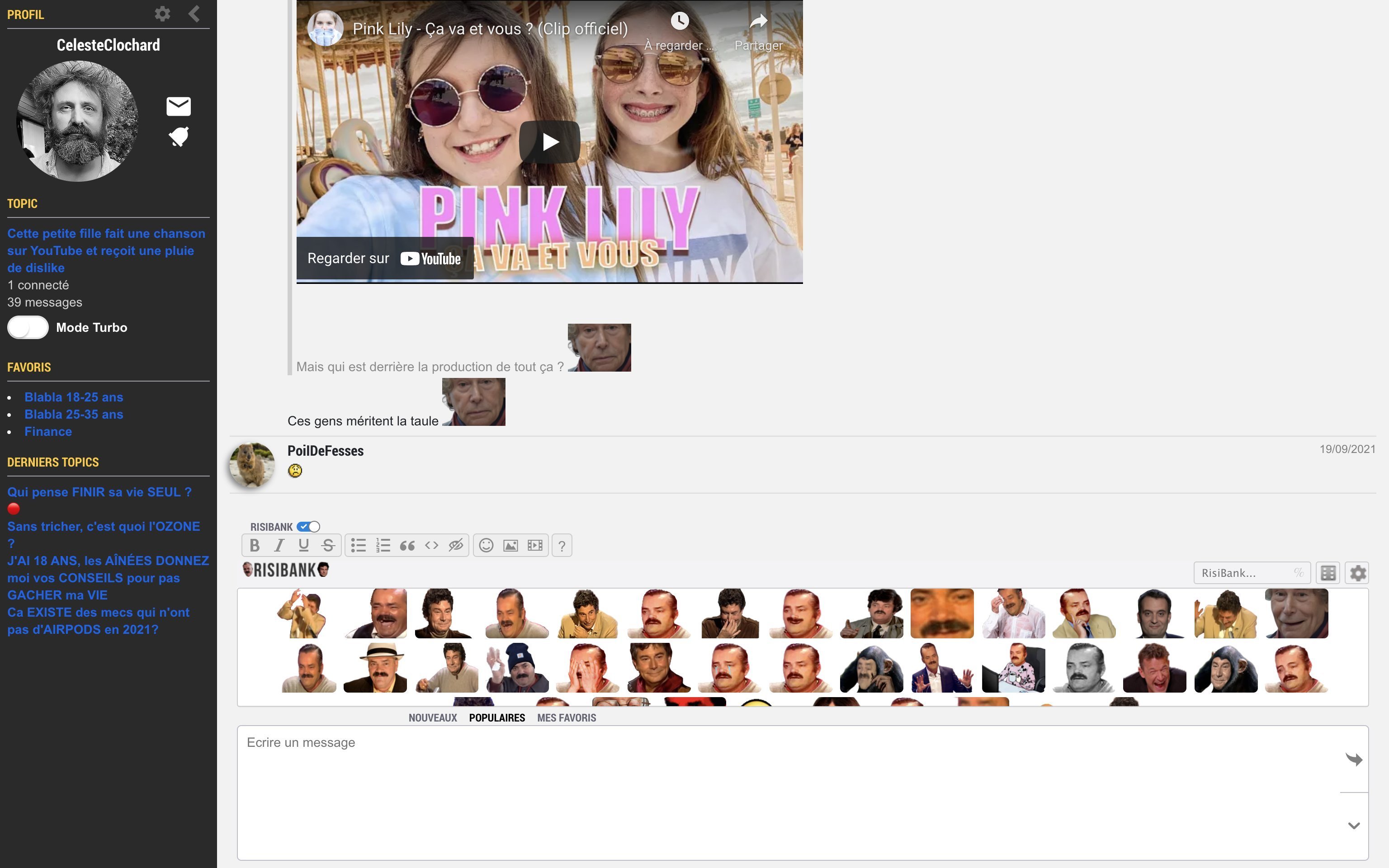Click CelesteClochard username heading
The height and width of the screenshot is (868, 1389).
click(108, 45)
